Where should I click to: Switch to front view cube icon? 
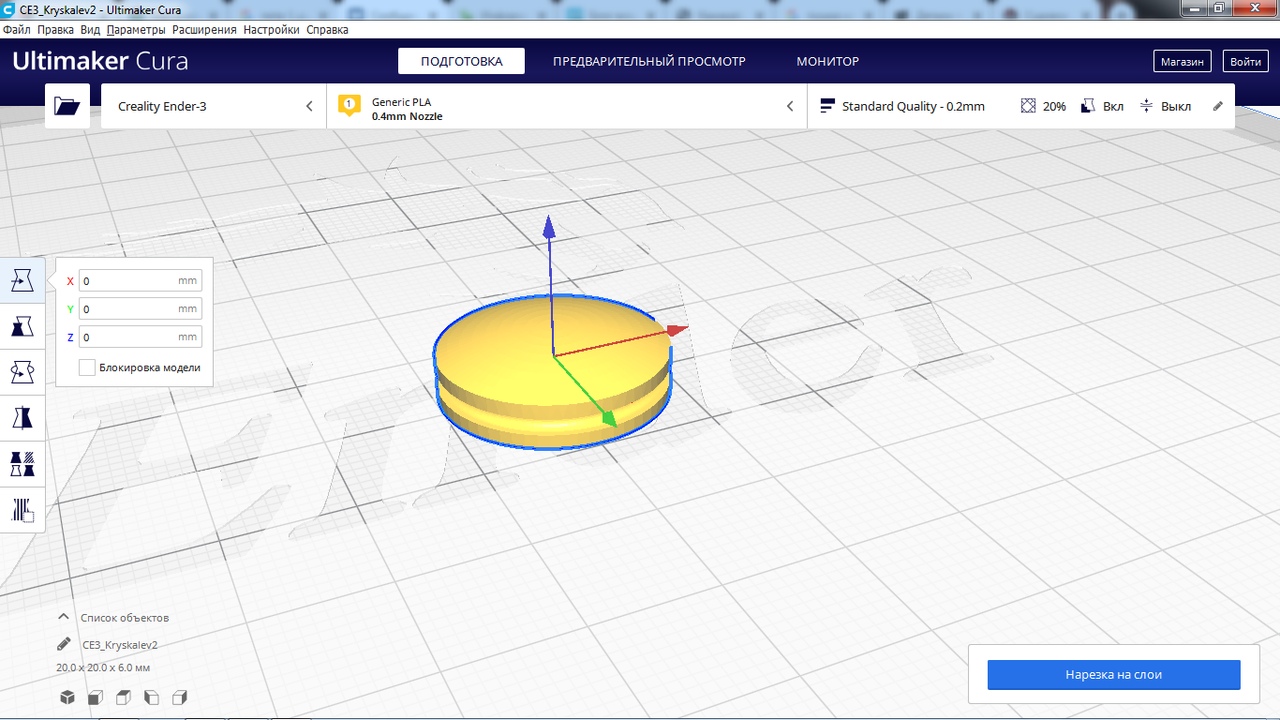[95, 697]
